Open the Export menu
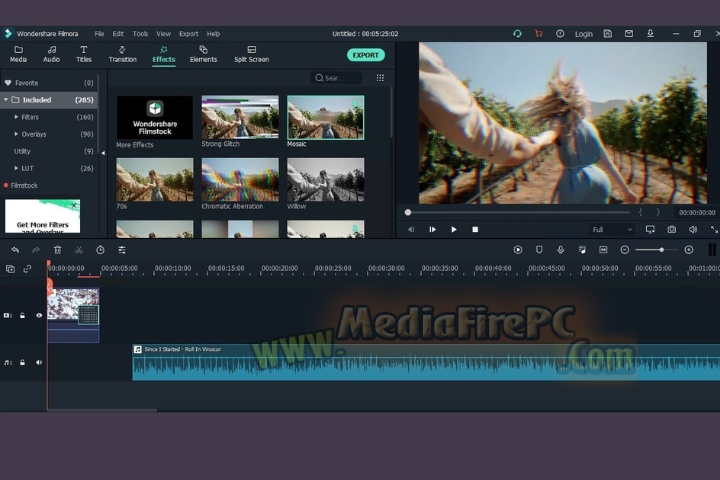 pos(189,34)
